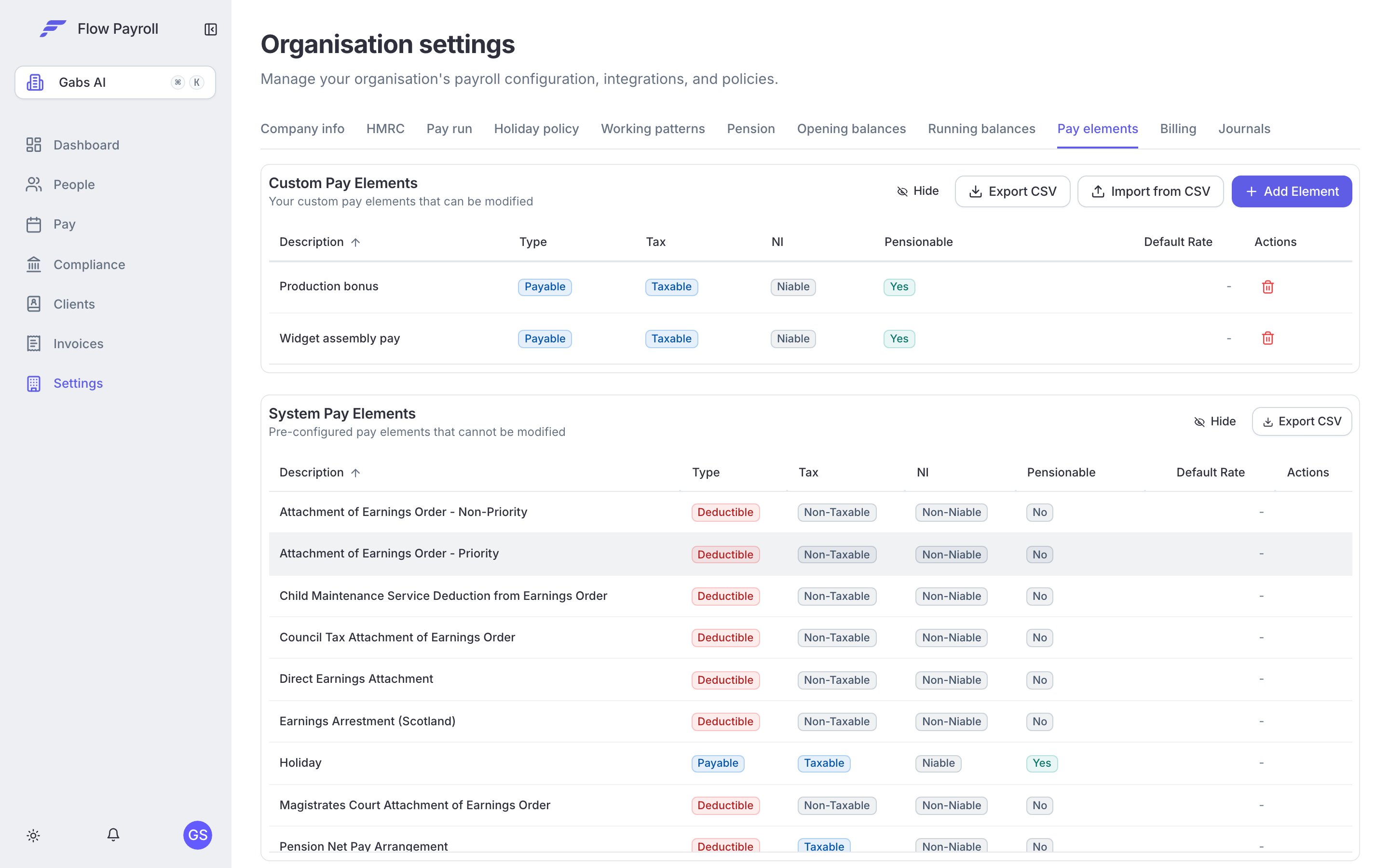The height and width of the screenshot is (868, 1389).
Task: Switch to Working patterns tab
Action: (653, 129)
